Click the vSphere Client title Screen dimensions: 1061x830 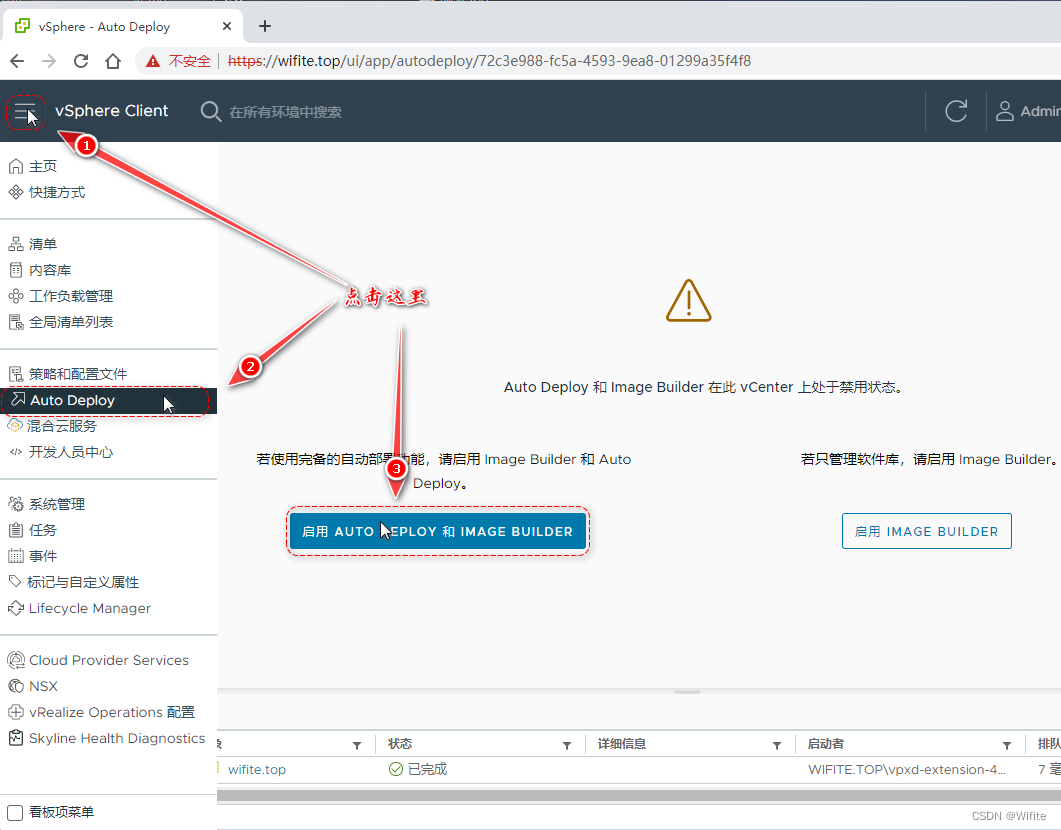112,111
